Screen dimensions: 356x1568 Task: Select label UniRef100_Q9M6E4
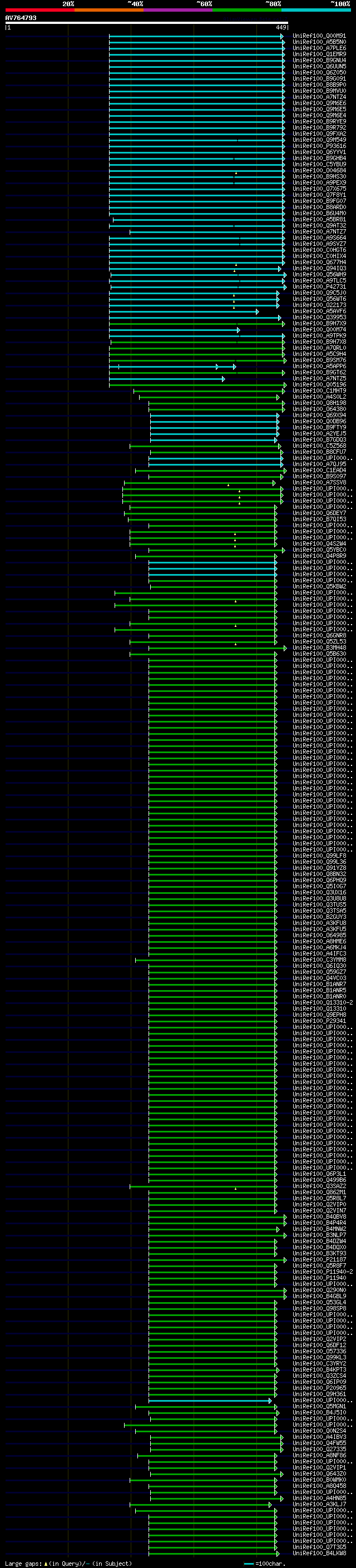319,115
